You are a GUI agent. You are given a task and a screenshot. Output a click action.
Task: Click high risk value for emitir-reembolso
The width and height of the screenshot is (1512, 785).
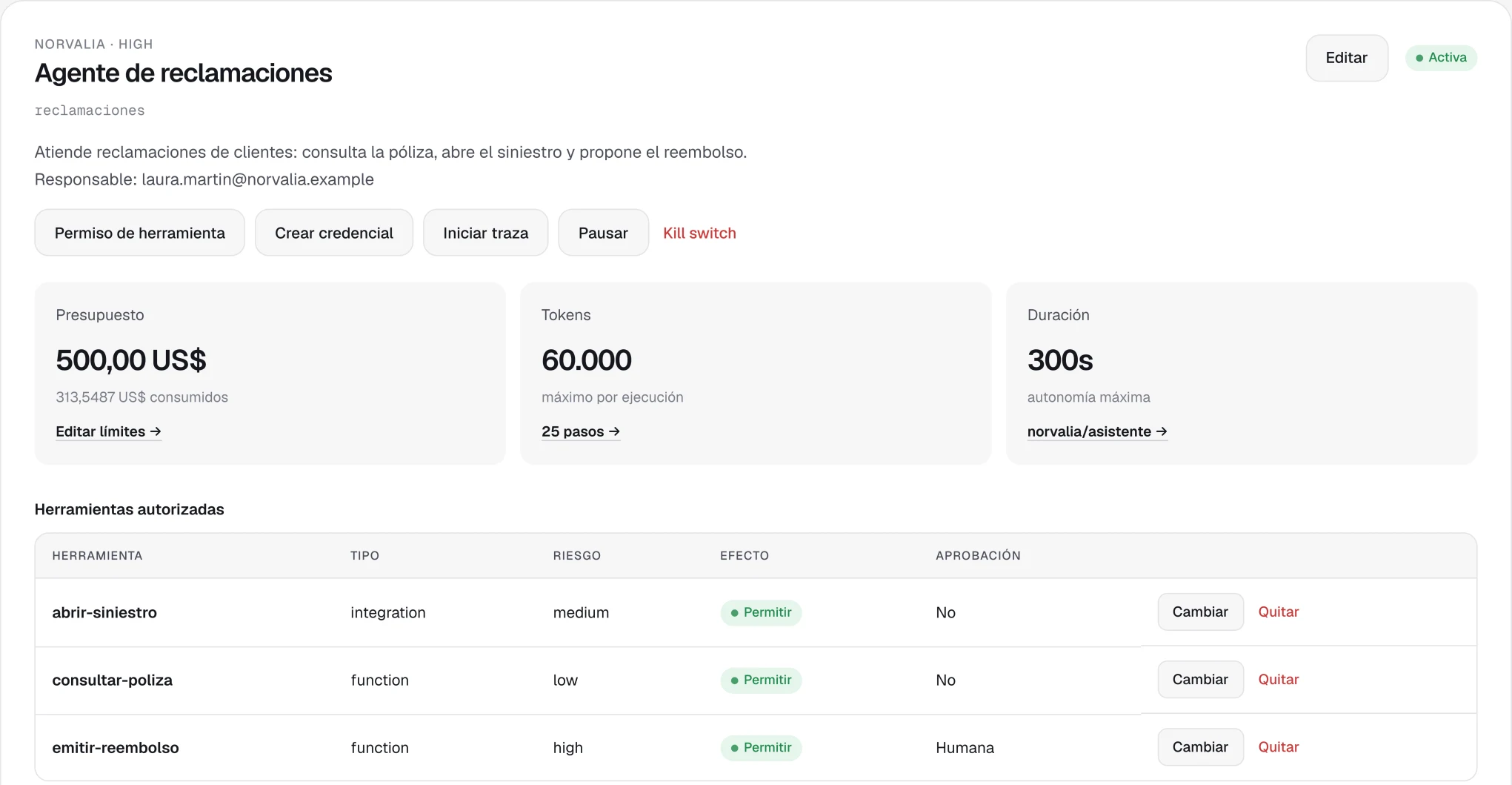[567, 747]
